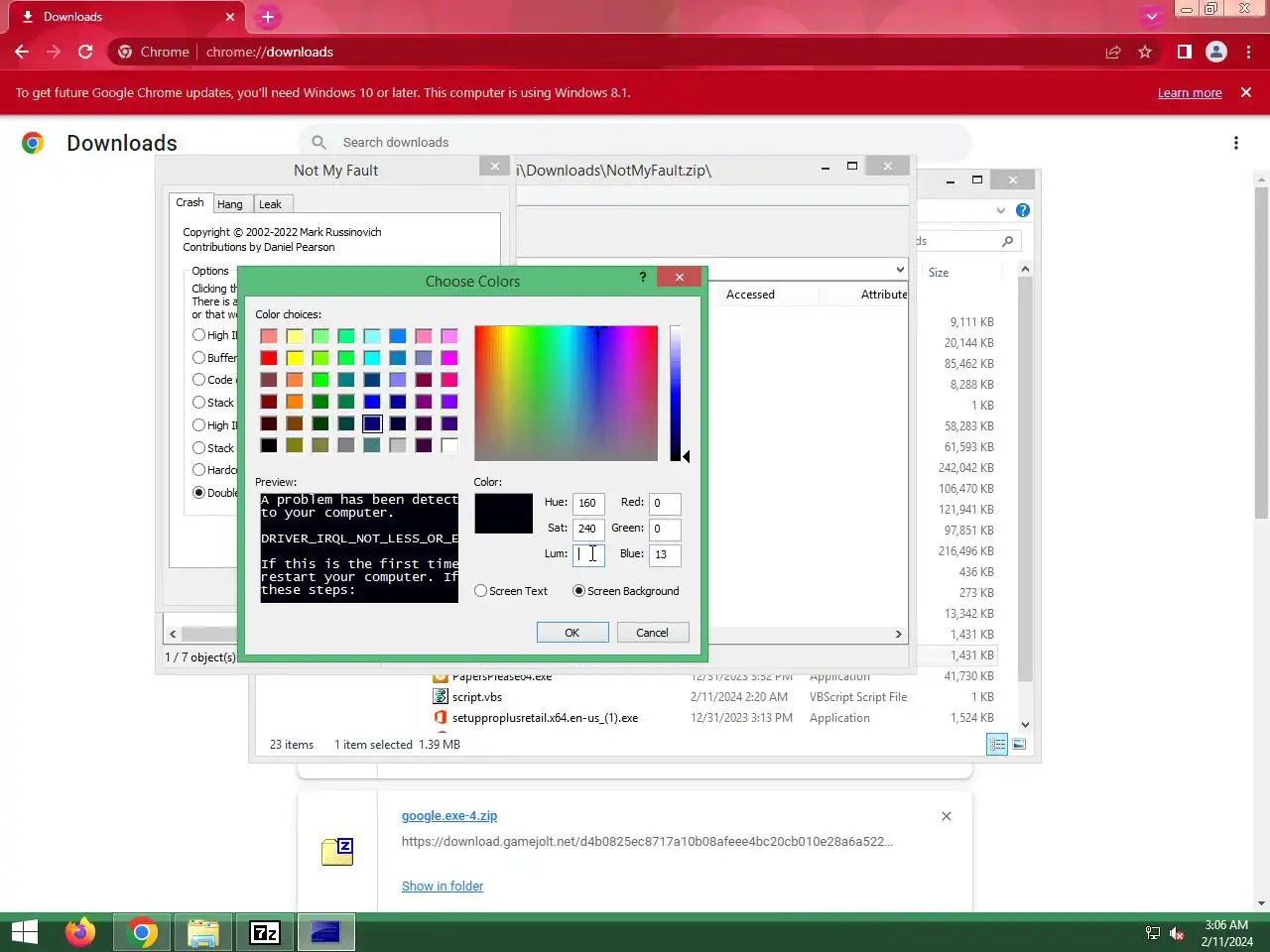1270x952 pixels.
Task: Open Firefox from the taskbar
Action: 80,932
